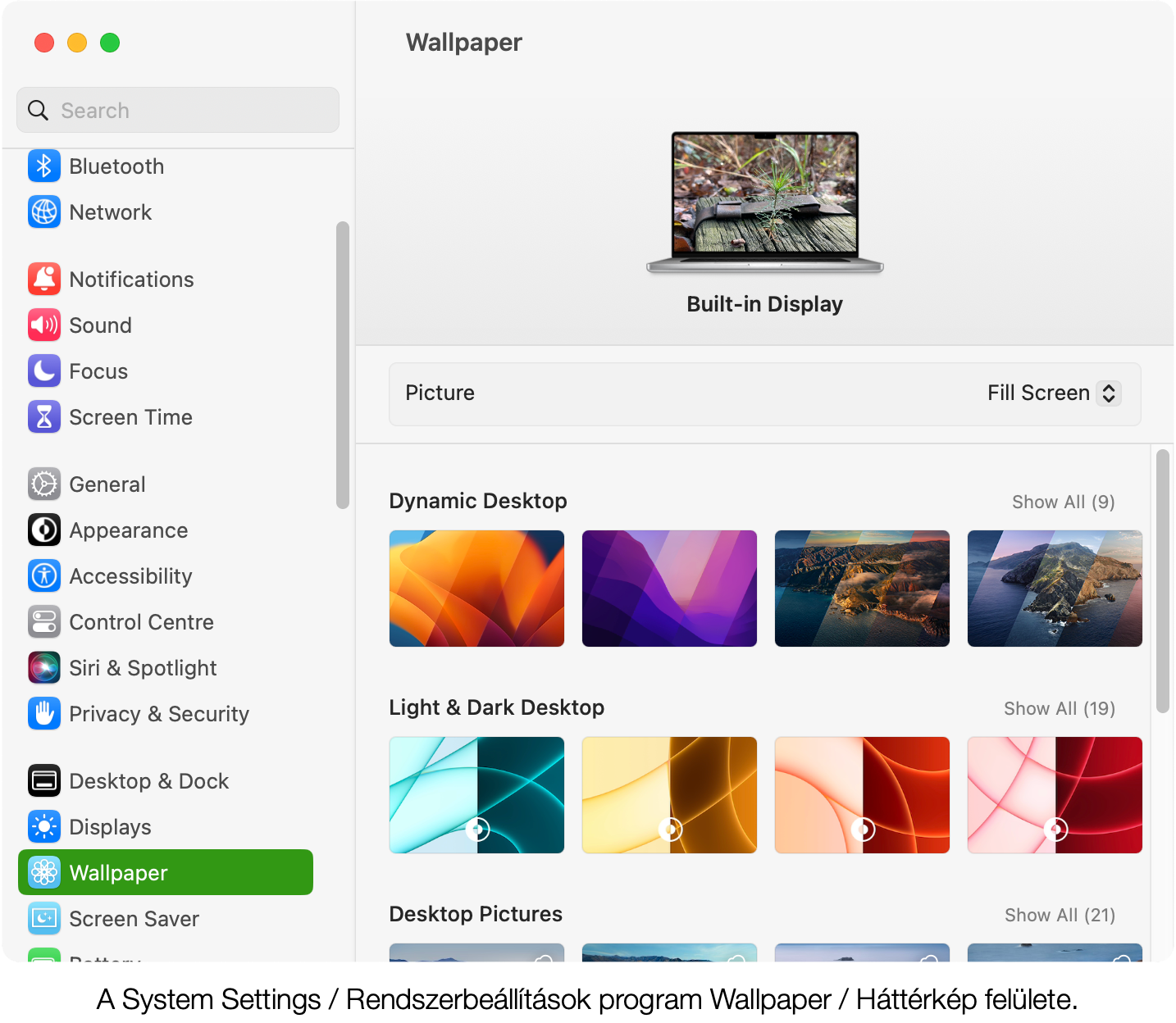Image resolution: width=1176 pixels, height=1023 pixels.
Task: Click the Screen Time hourglass icon
Action: point(44,416)
